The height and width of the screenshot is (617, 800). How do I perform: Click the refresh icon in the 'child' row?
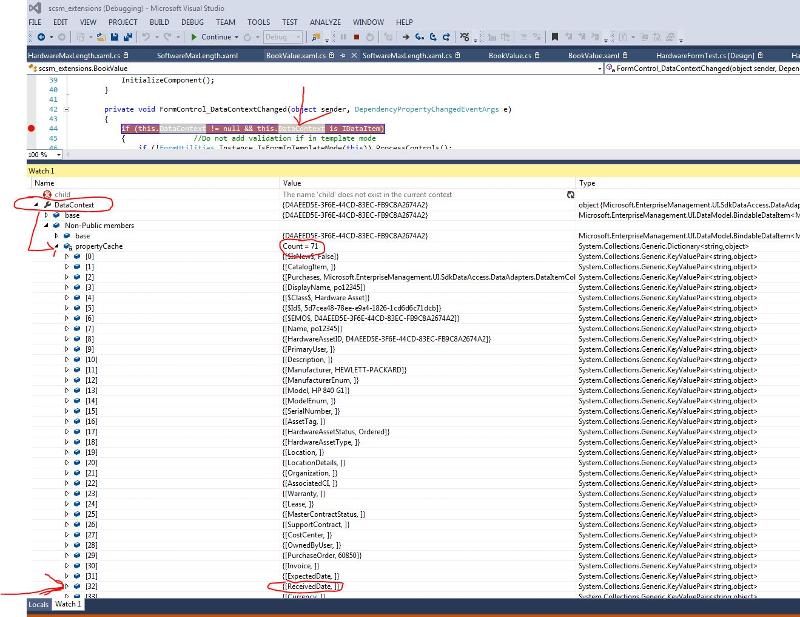pos(570,194)
